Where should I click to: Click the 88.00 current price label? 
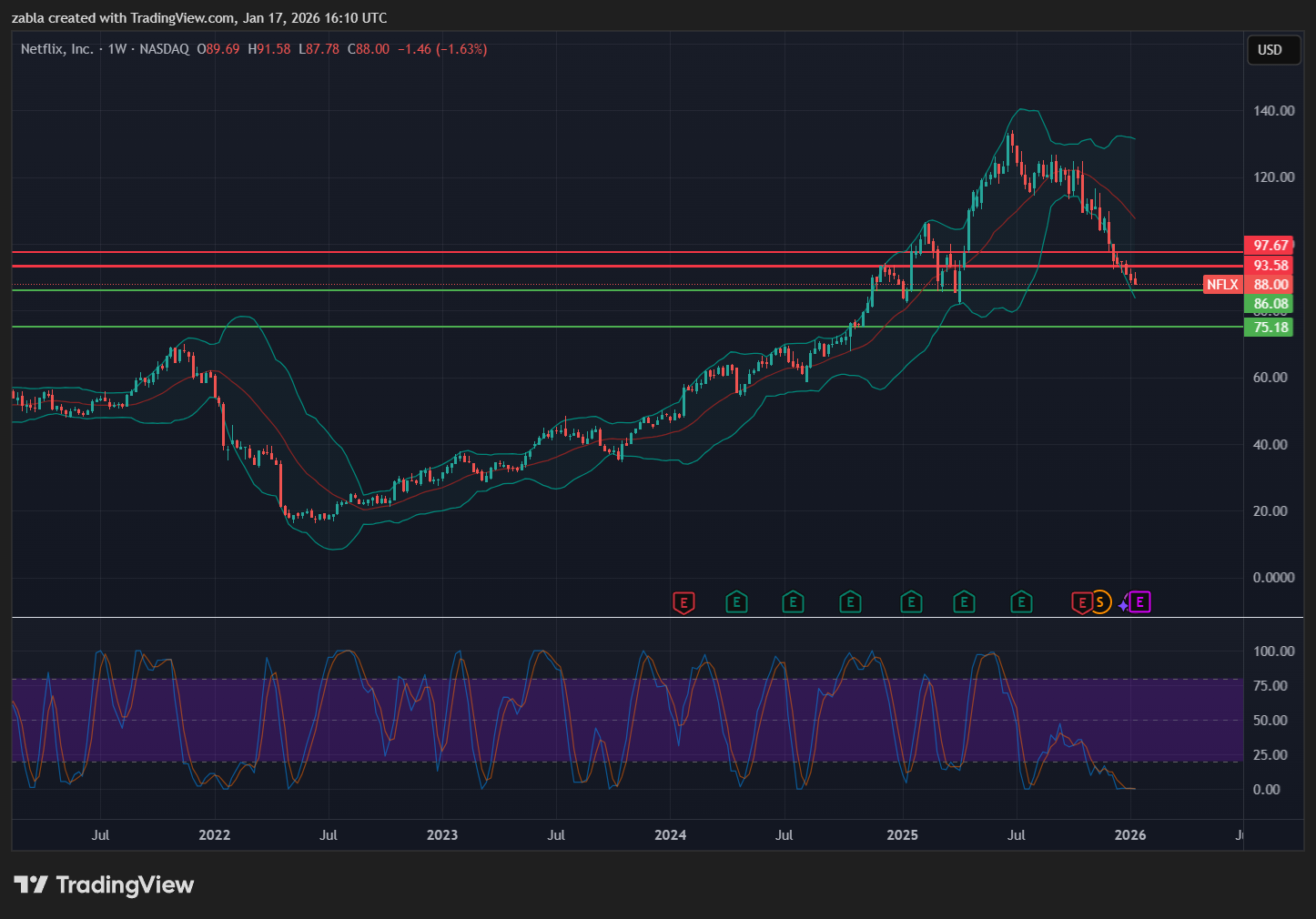[1270, 285]
